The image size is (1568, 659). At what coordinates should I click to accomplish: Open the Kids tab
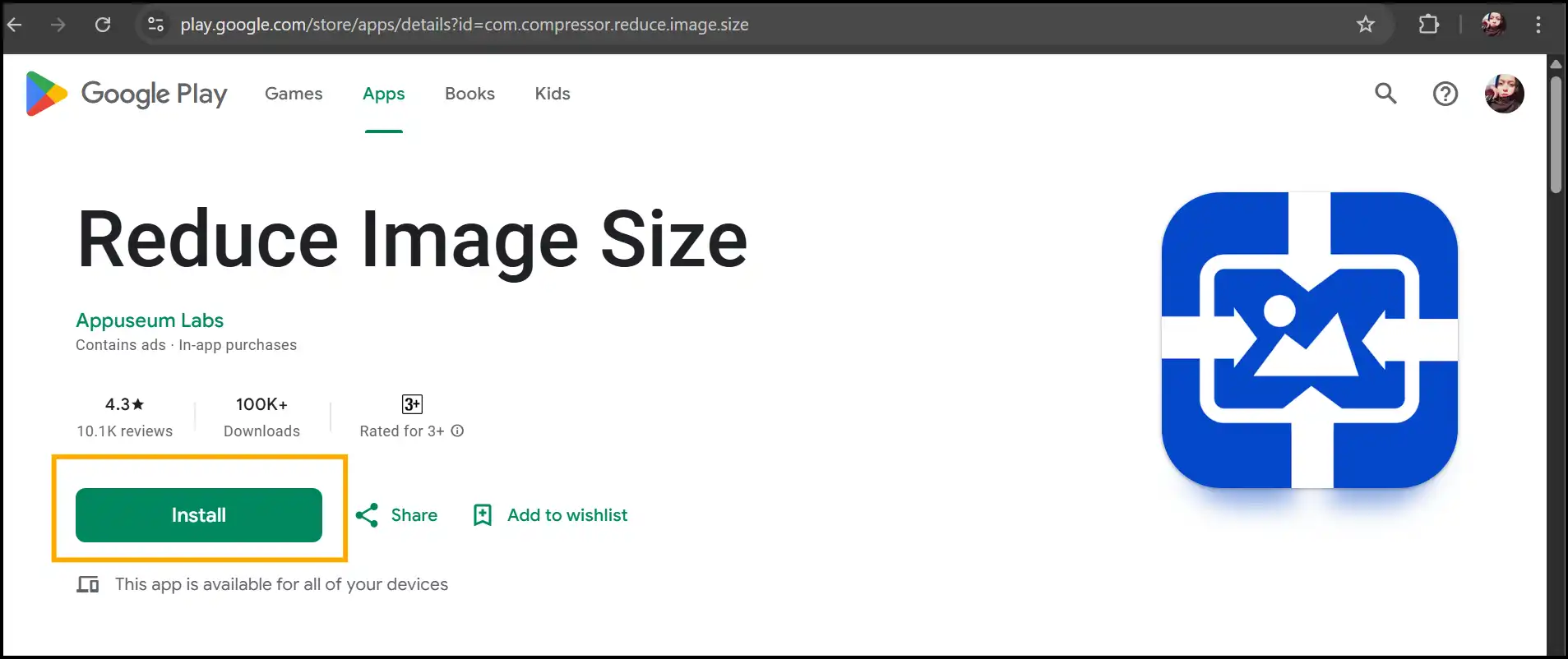pyautogui.click(x=553, y=94)
